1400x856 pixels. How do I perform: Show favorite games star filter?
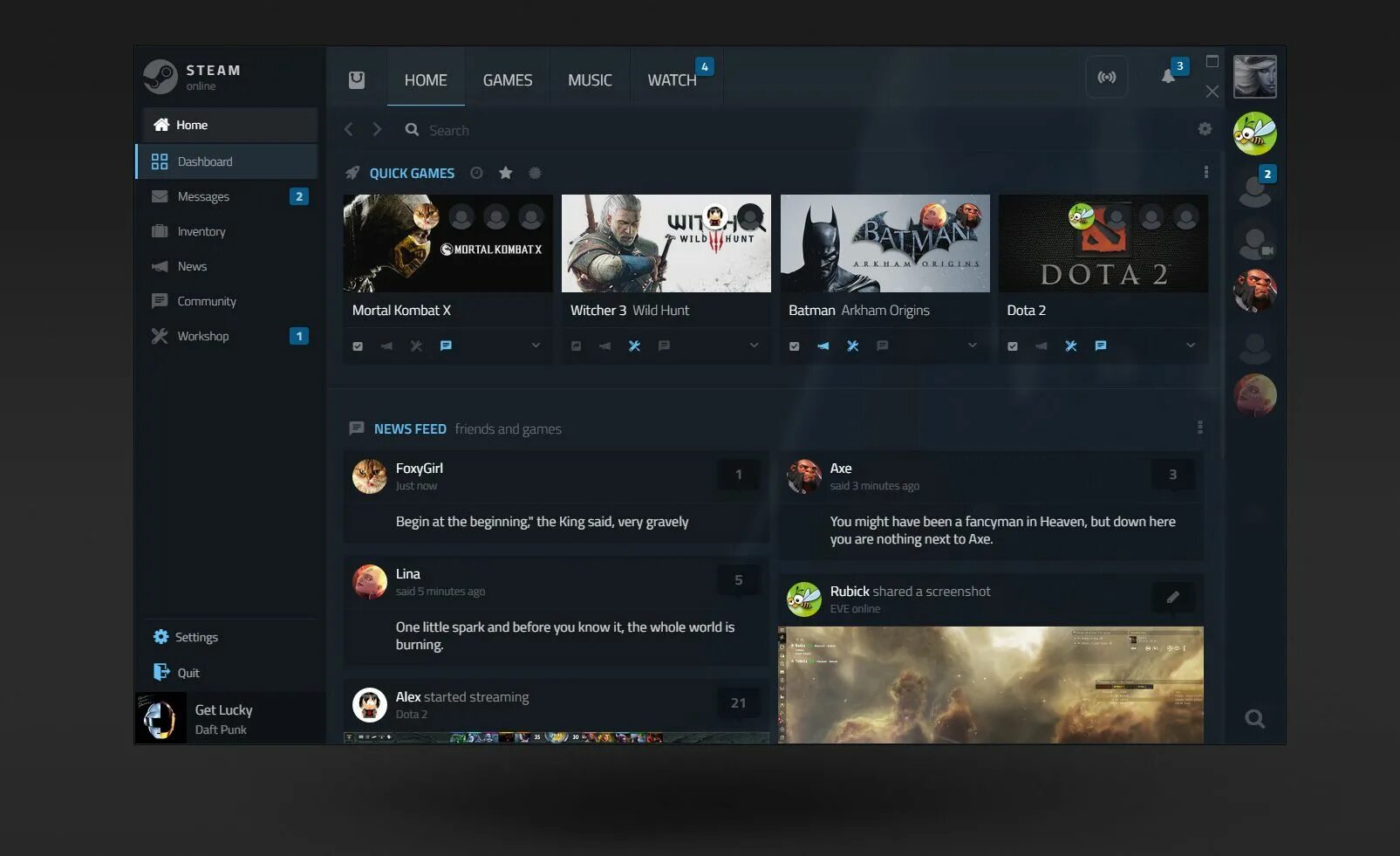tap(505, 173)
